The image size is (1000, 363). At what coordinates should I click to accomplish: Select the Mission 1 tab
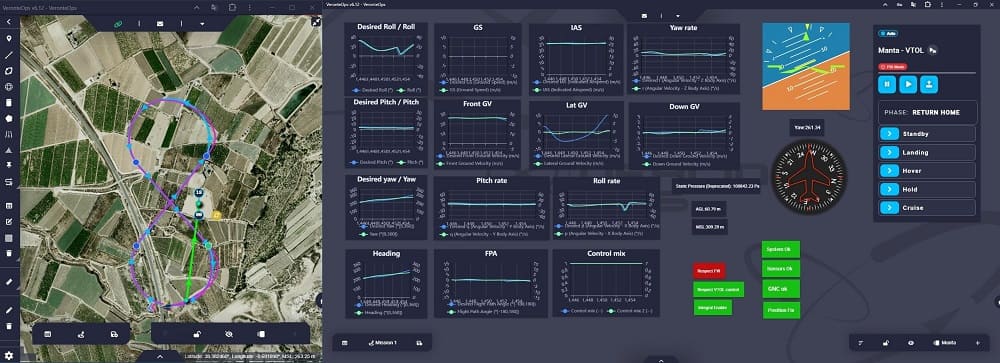383,343
